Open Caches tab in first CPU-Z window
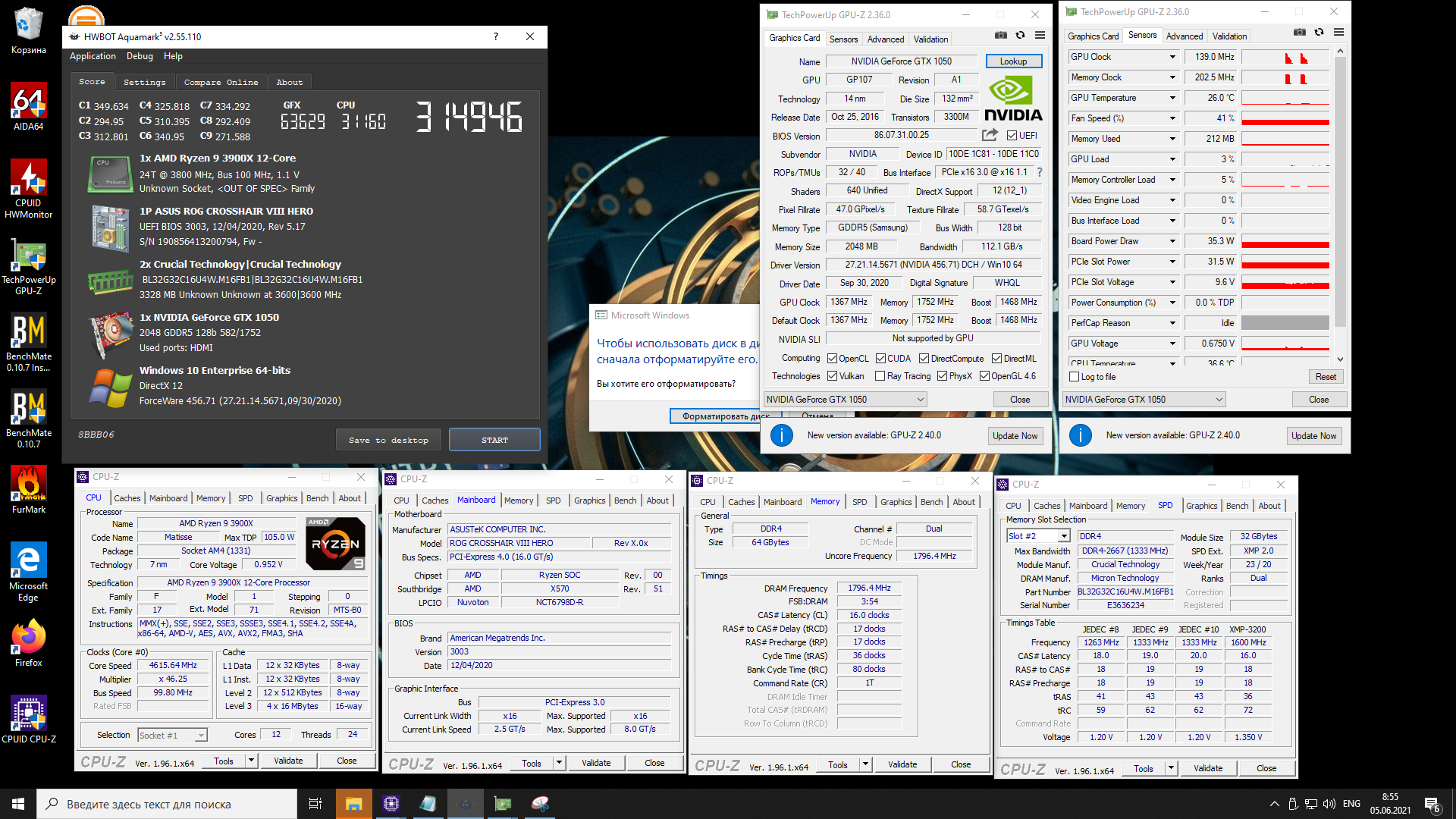The width and height of the screenshot is (1456, 819). pyautogui.click(x=127, y=498)
